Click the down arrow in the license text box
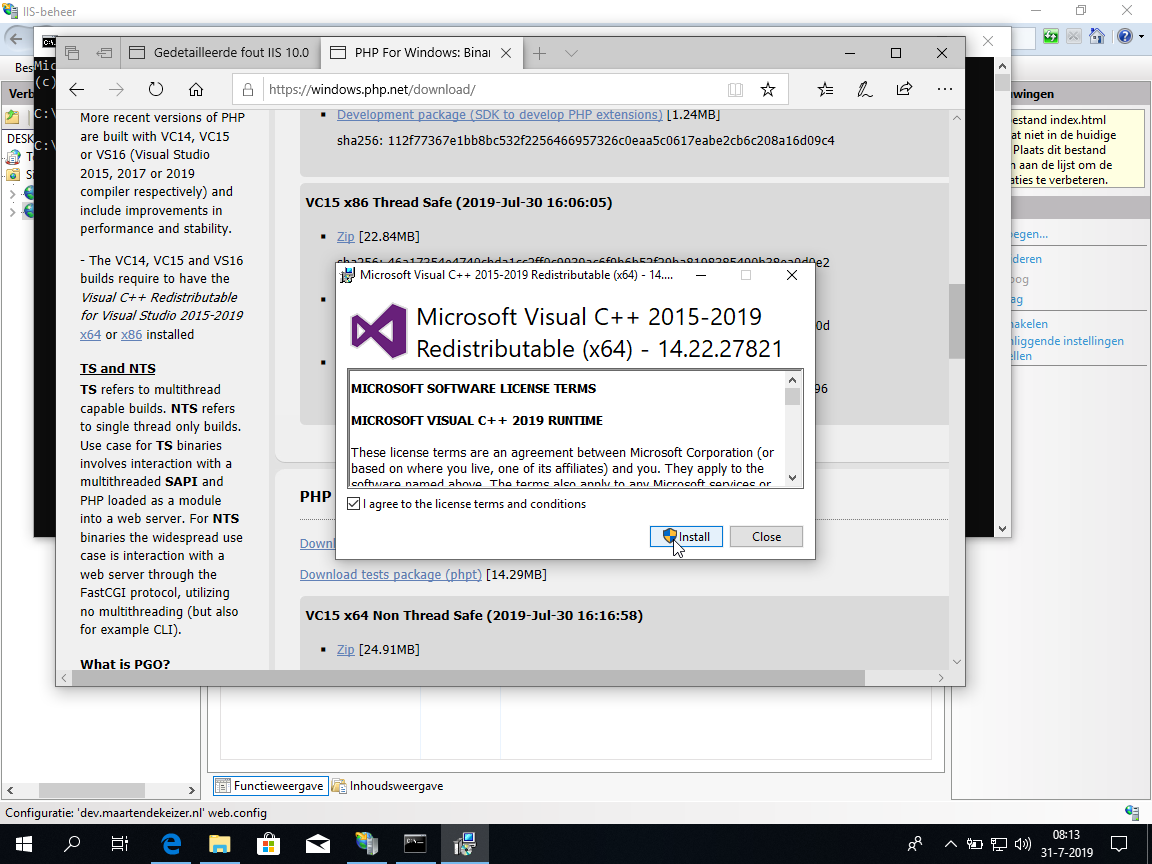Image resolution: width=1152 pixels, height=864 pixels. tap(792, 478)
